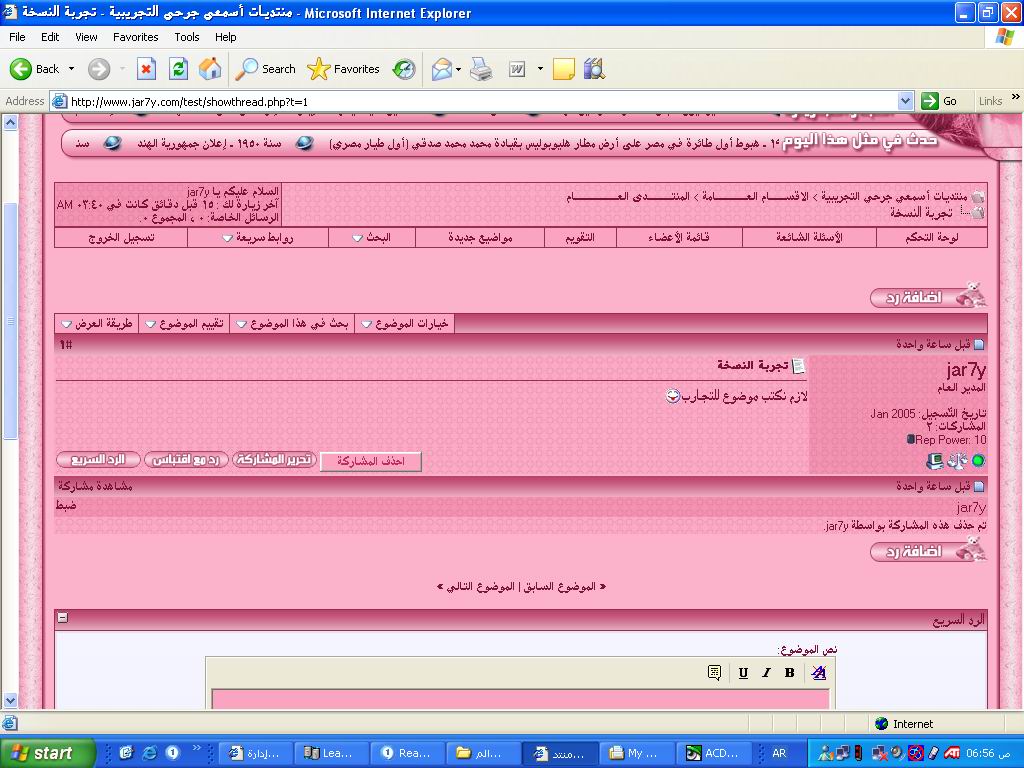
Task: Click the page icon beside the Address field
Action: (x=59, y=101)
